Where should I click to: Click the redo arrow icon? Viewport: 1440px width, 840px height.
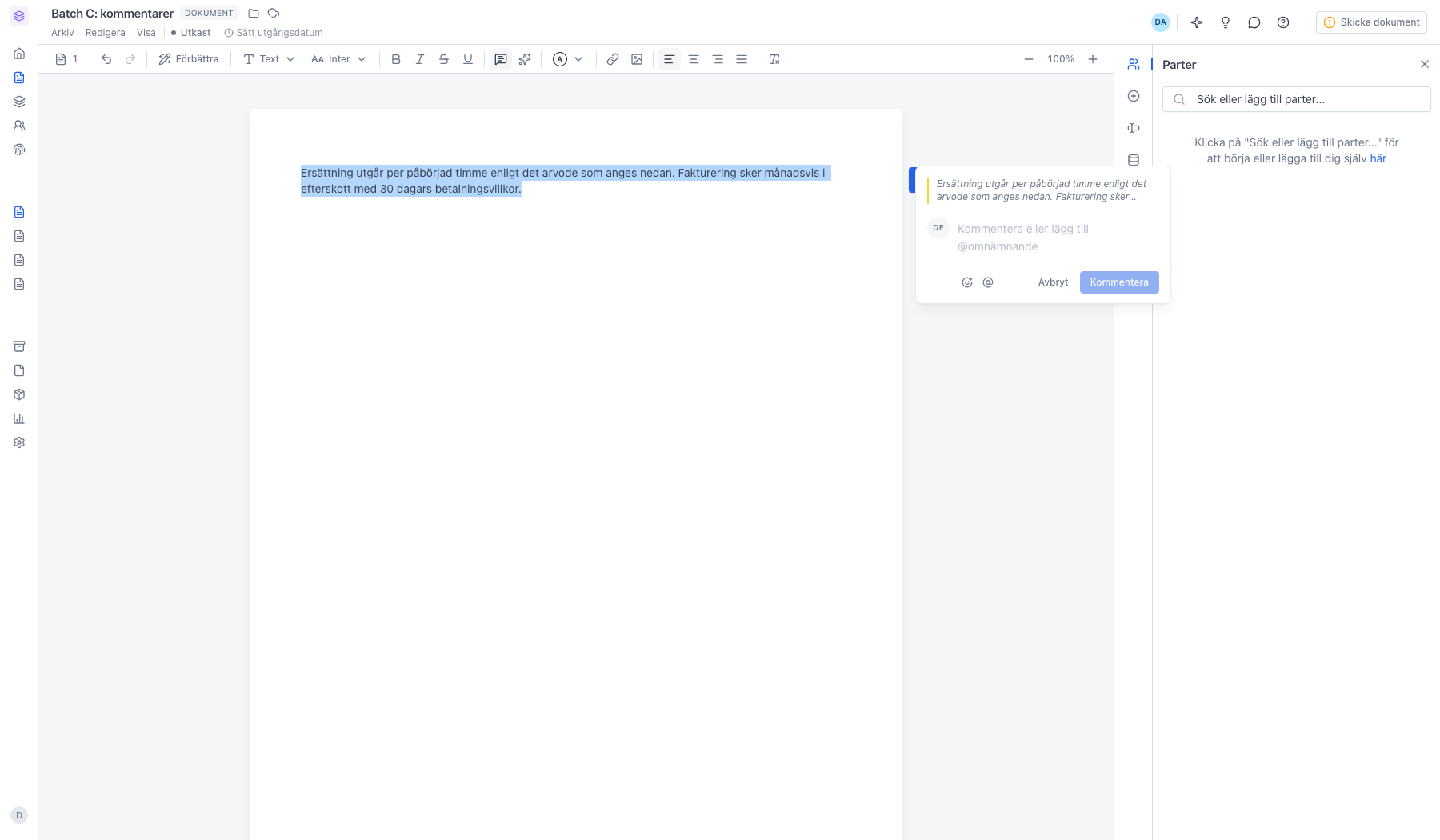(x=130, y=59)
